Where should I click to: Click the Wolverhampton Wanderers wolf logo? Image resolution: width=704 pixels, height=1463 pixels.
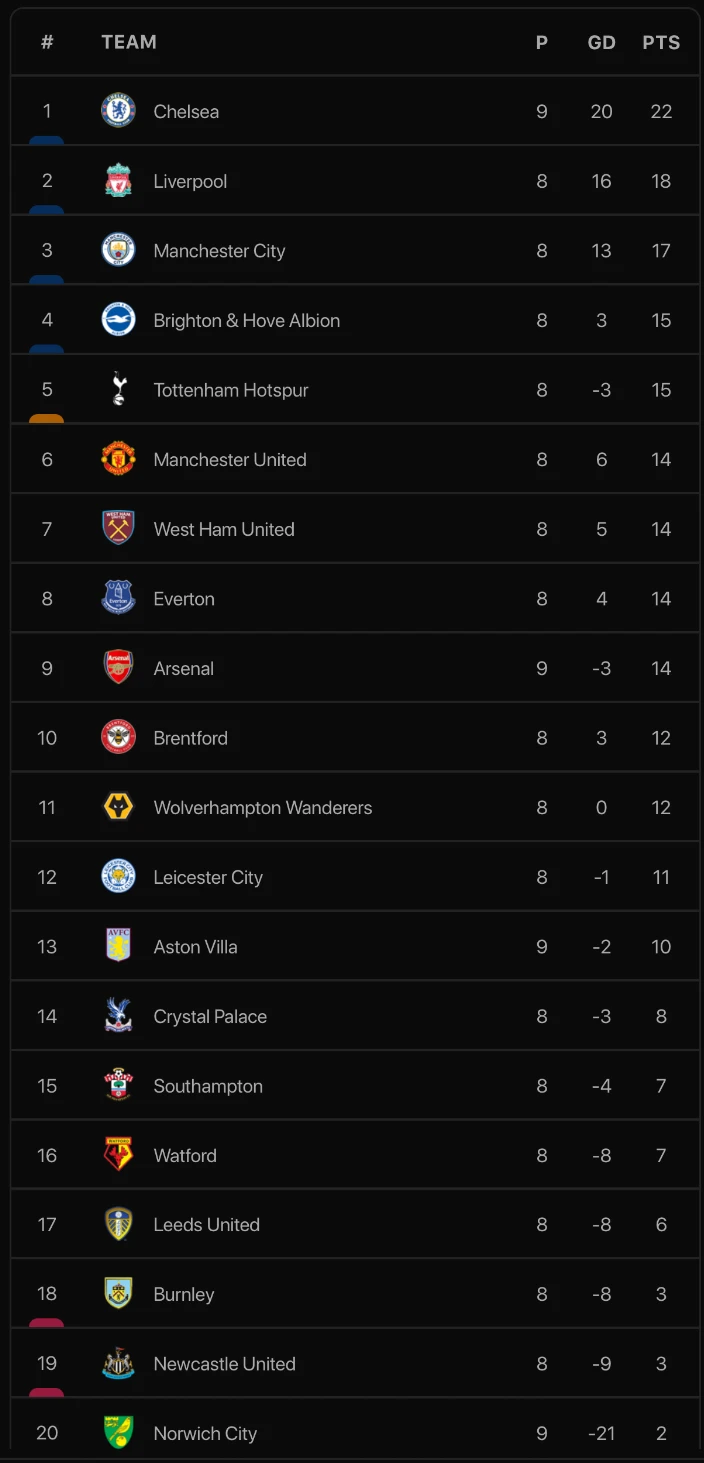click(118, 807)
